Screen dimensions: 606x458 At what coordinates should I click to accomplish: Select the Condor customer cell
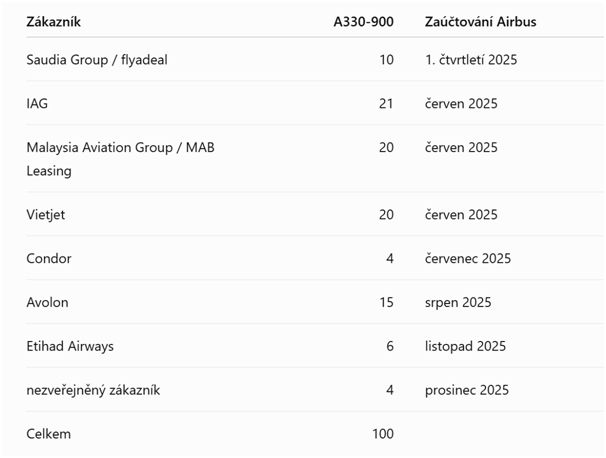click(49, 258)
